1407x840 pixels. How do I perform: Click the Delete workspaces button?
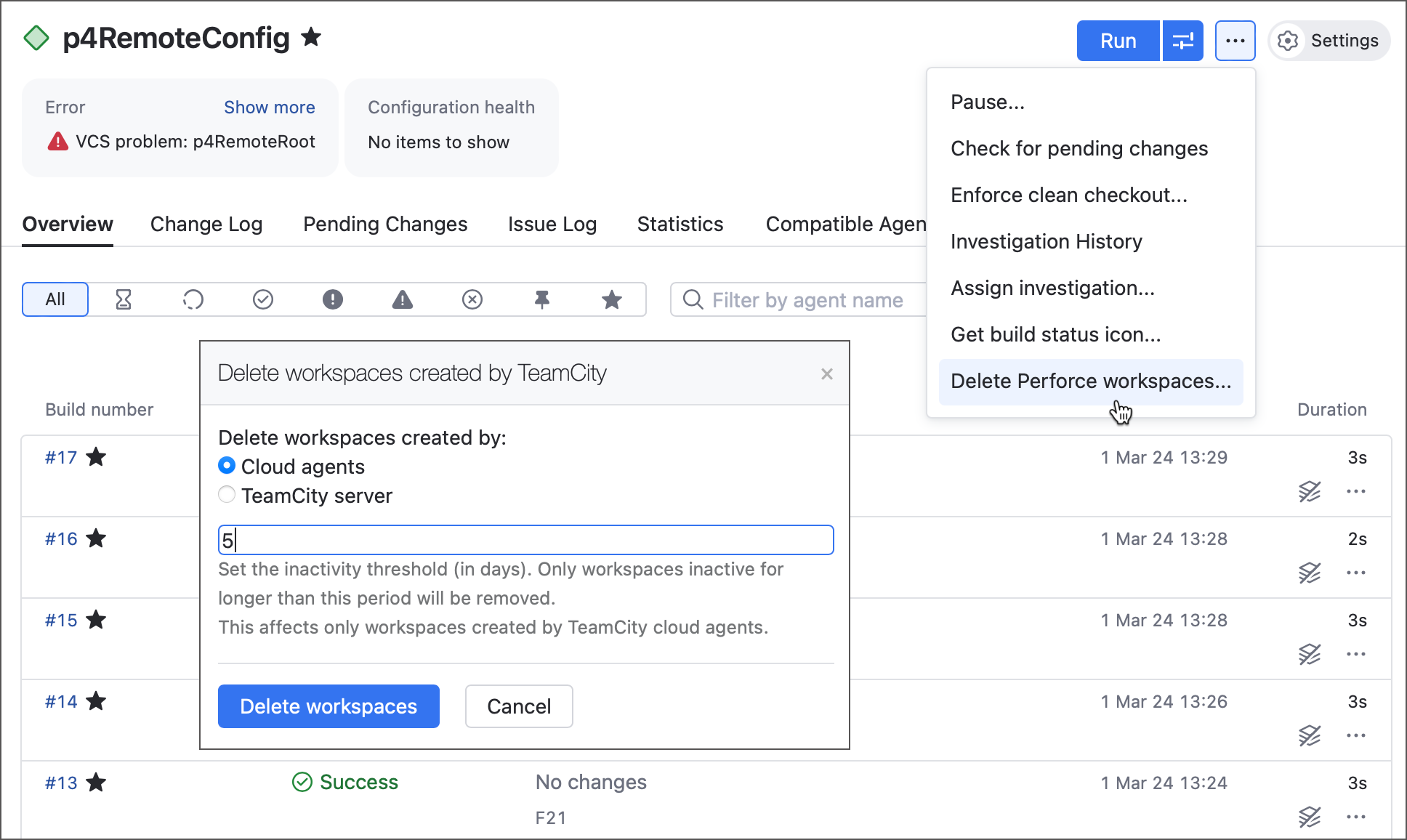(x=328, y=706)
